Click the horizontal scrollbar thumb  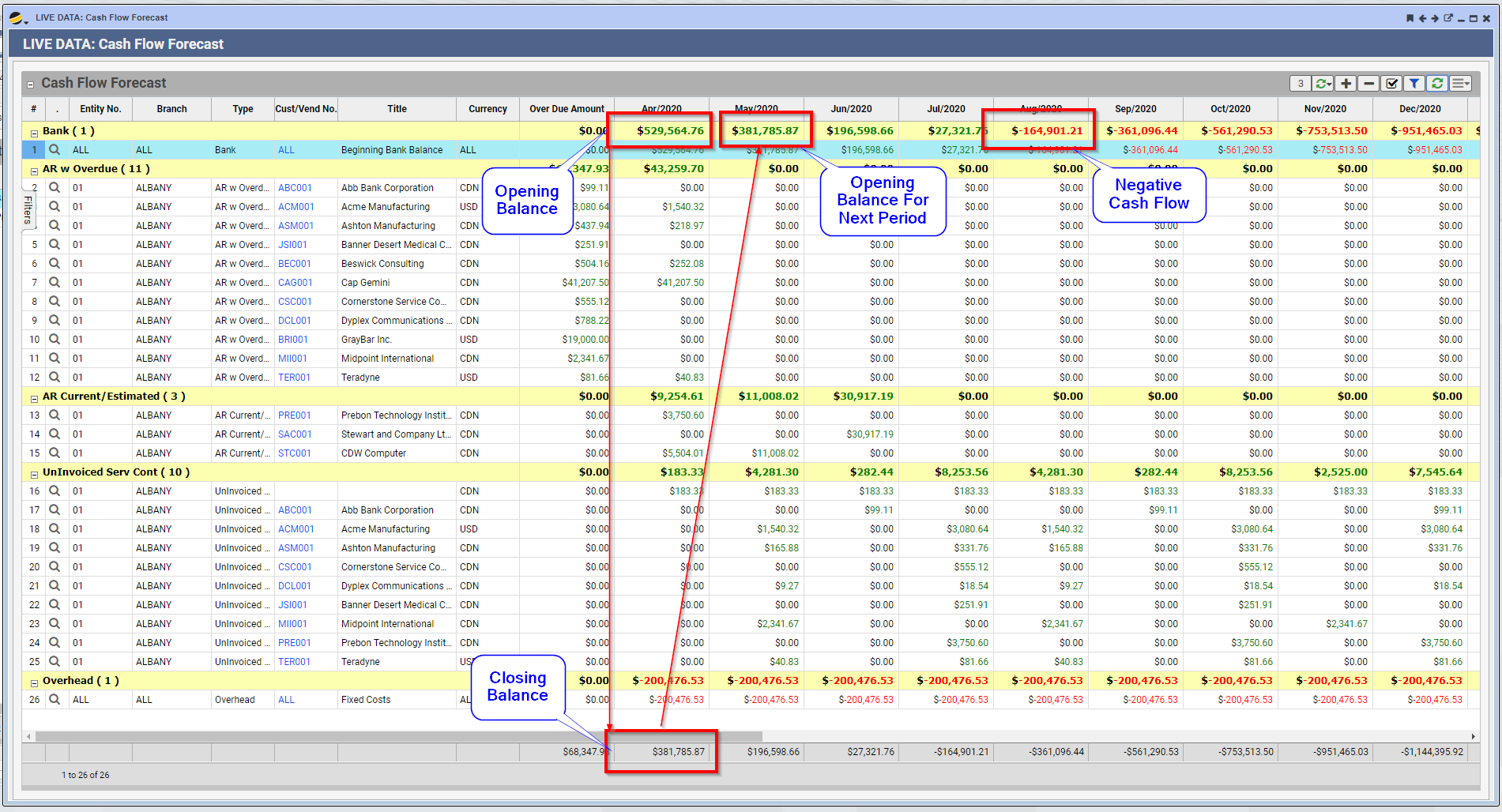(x=399, y=736)
